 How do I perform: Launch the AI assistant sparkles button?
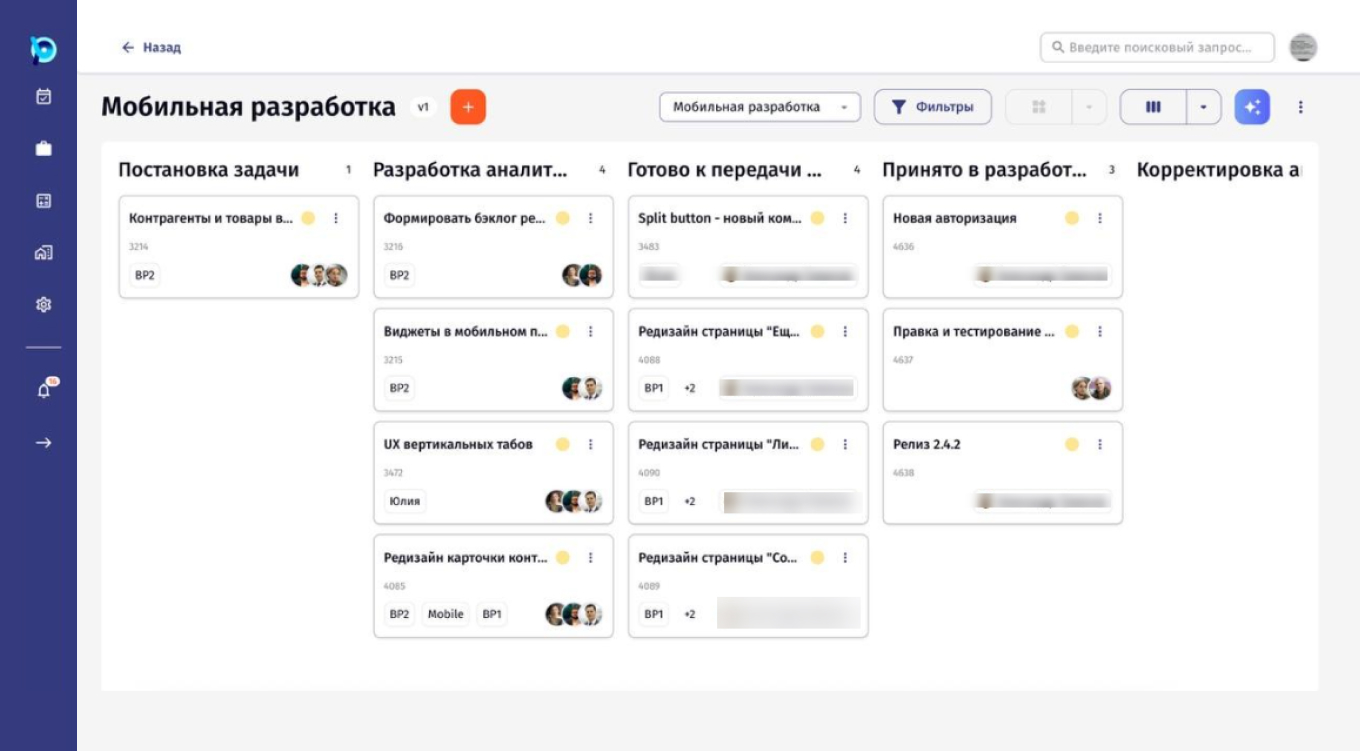(1255, 106)
